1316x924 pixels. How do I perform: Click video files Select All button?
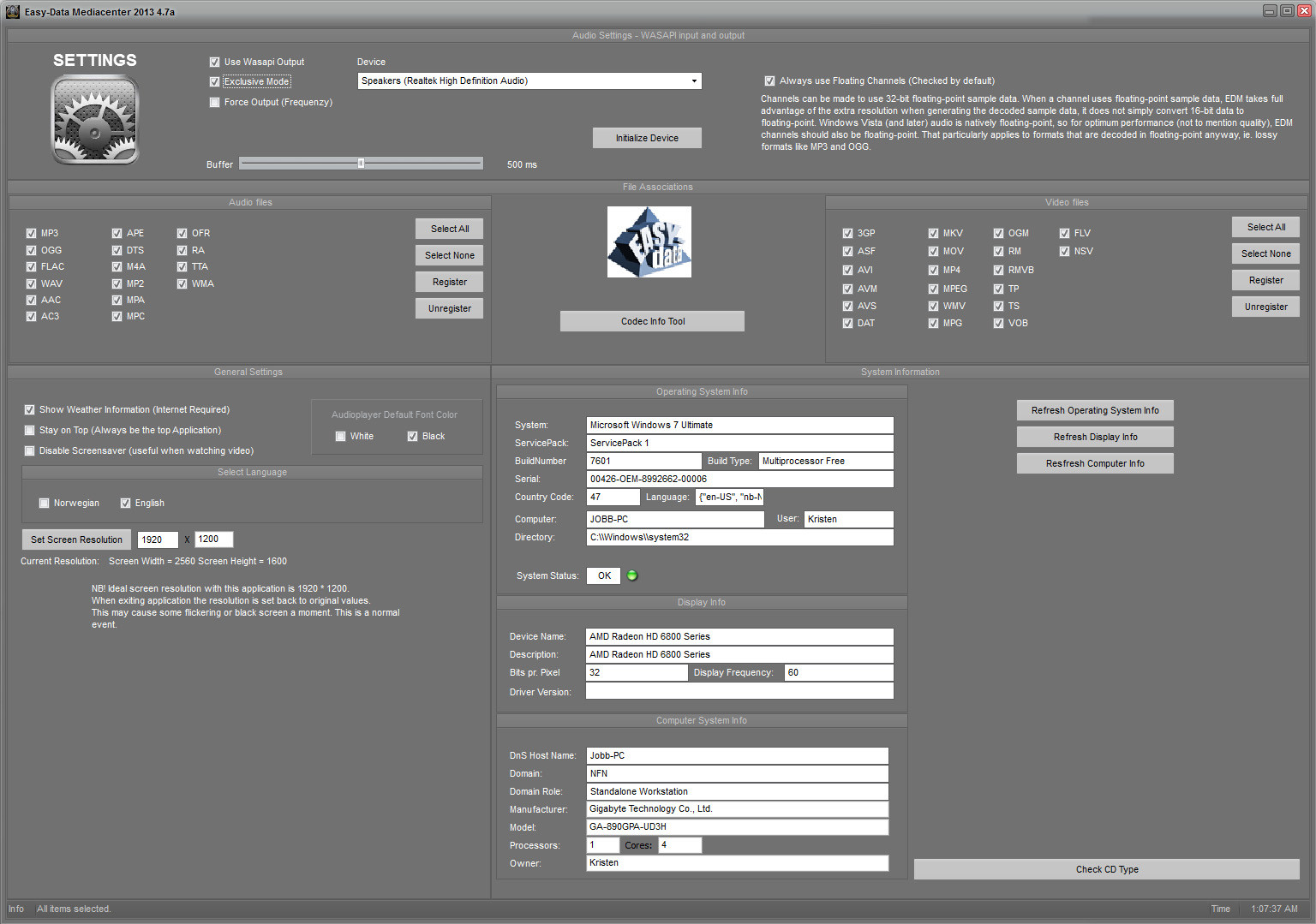pos(1266,227)
